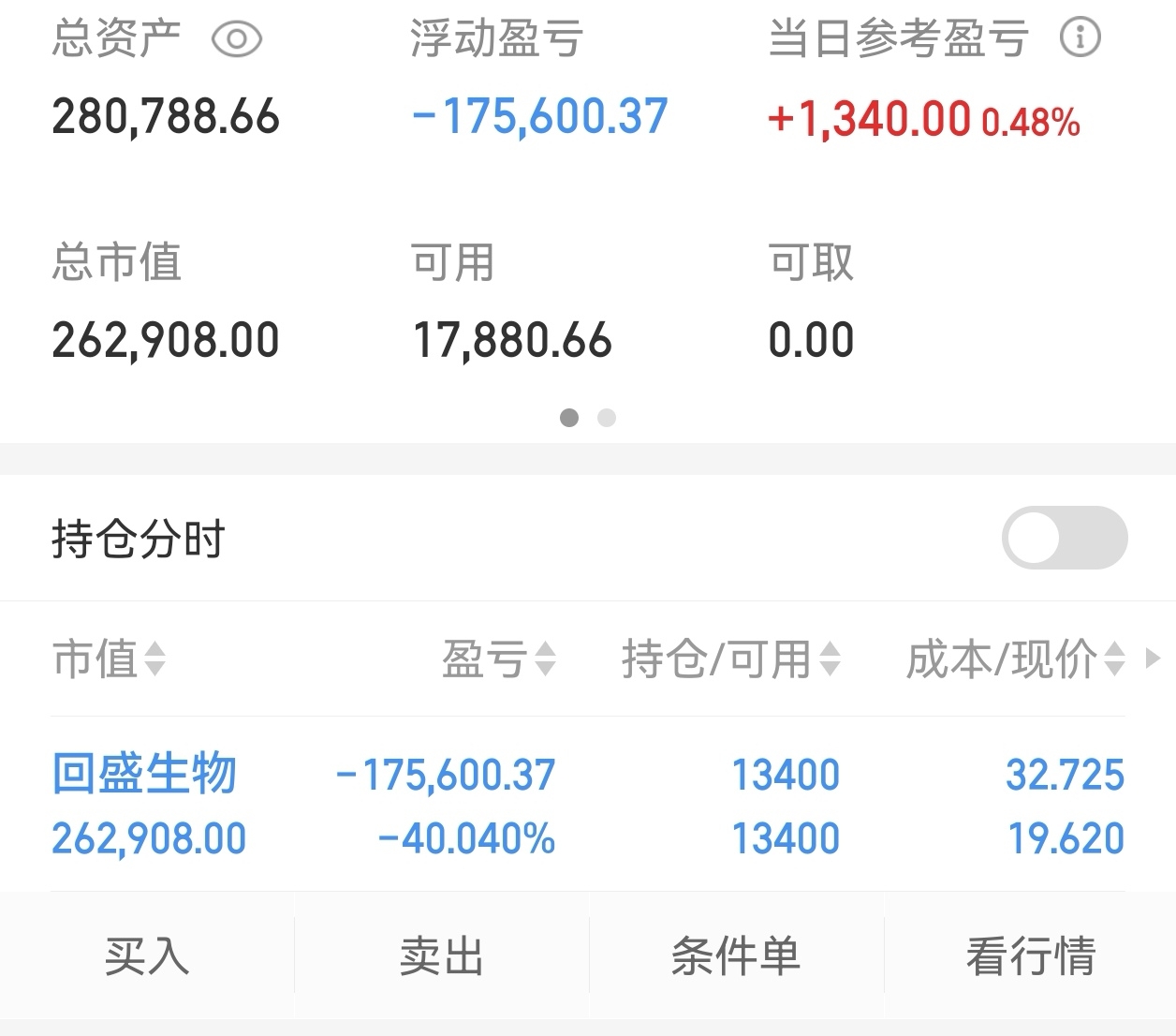Sort holdings by 市值 column arrows
Screen dimensions: 1176x1036
coord(155,659)
